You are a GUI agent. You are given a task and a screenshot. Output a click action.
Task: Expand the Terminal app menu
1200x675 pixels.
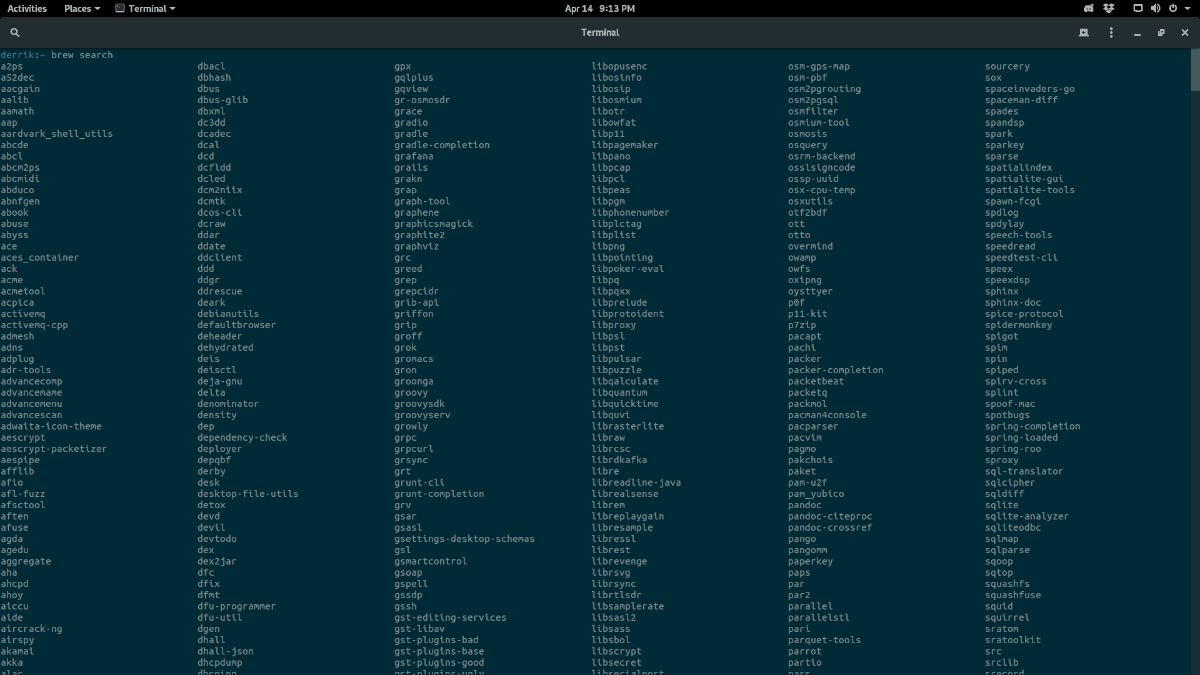coord(145,8)
